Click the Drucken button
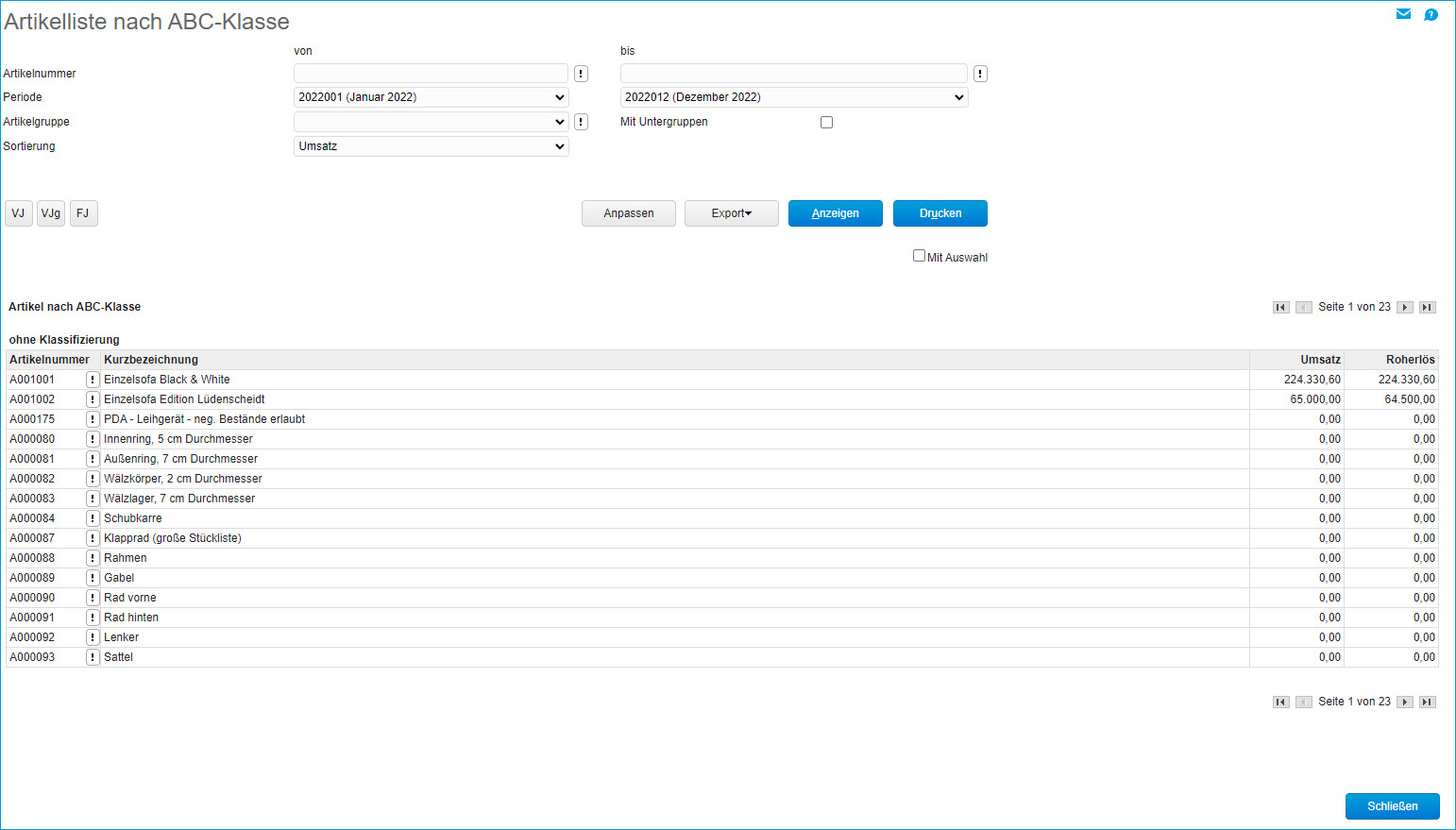The height and width of the screenshot is (830, 1456). point(940,213)
